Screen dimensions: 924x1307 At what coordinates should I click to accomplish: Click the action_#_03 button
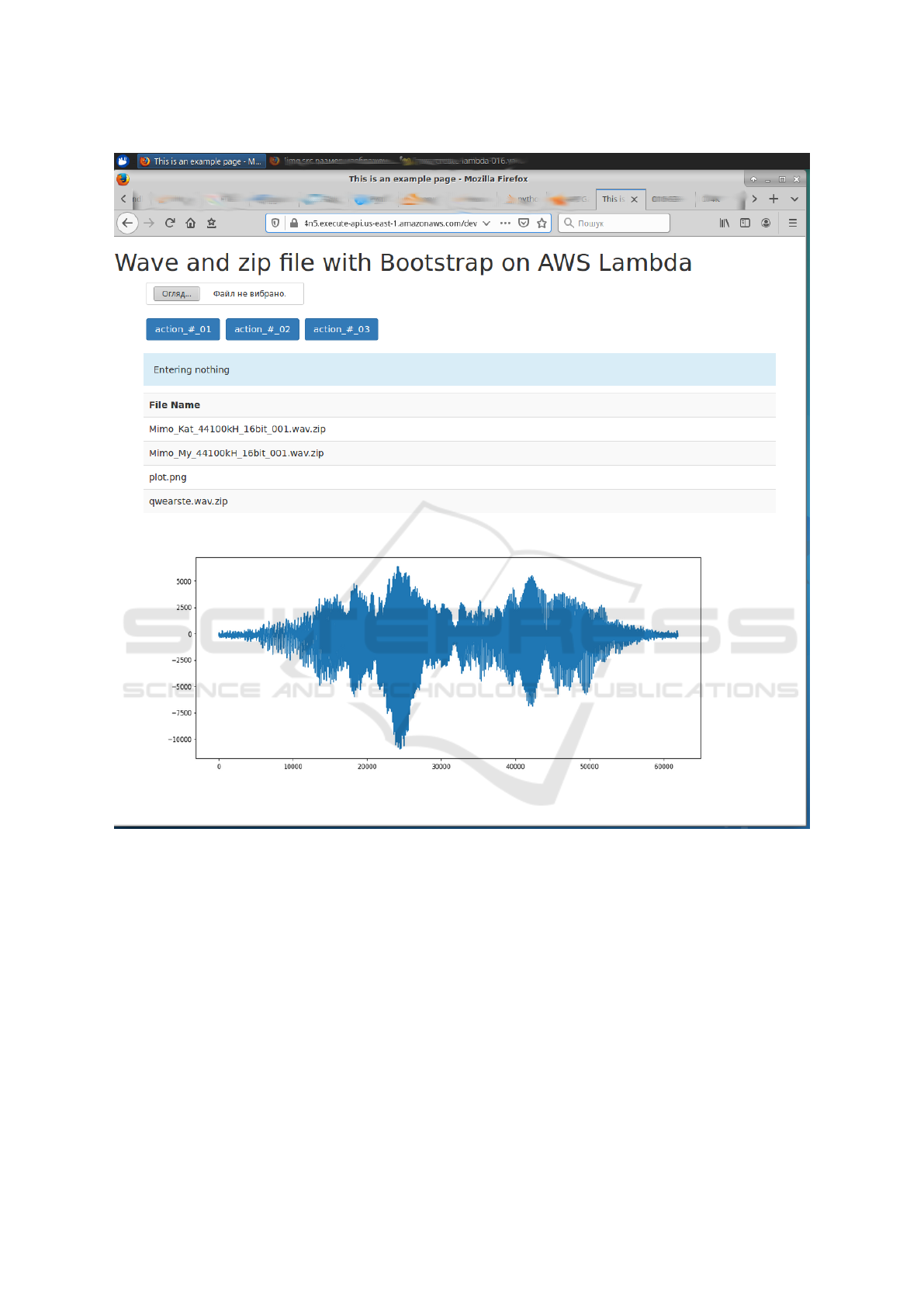(x=341, y=329)
